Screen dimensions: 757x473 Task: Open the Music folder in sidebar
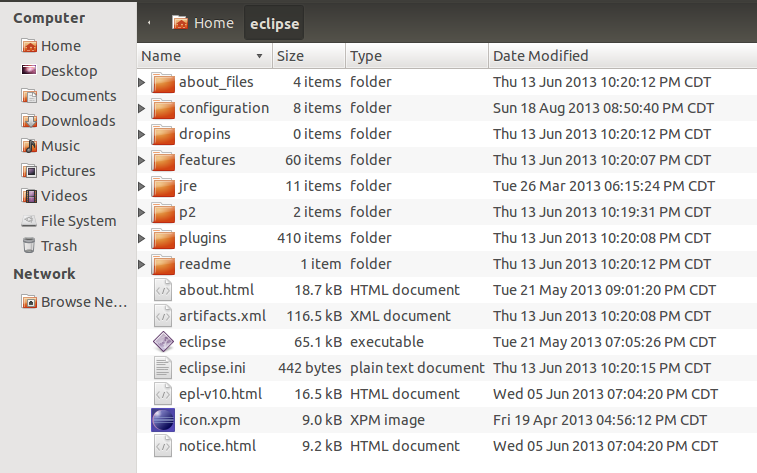tap(60, 146)
